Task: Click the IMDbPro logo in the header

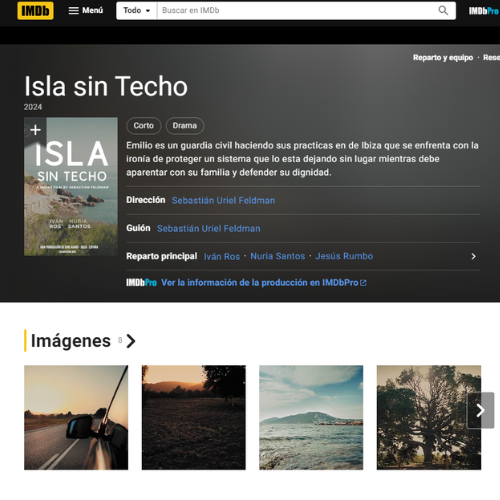Action: 484,11
